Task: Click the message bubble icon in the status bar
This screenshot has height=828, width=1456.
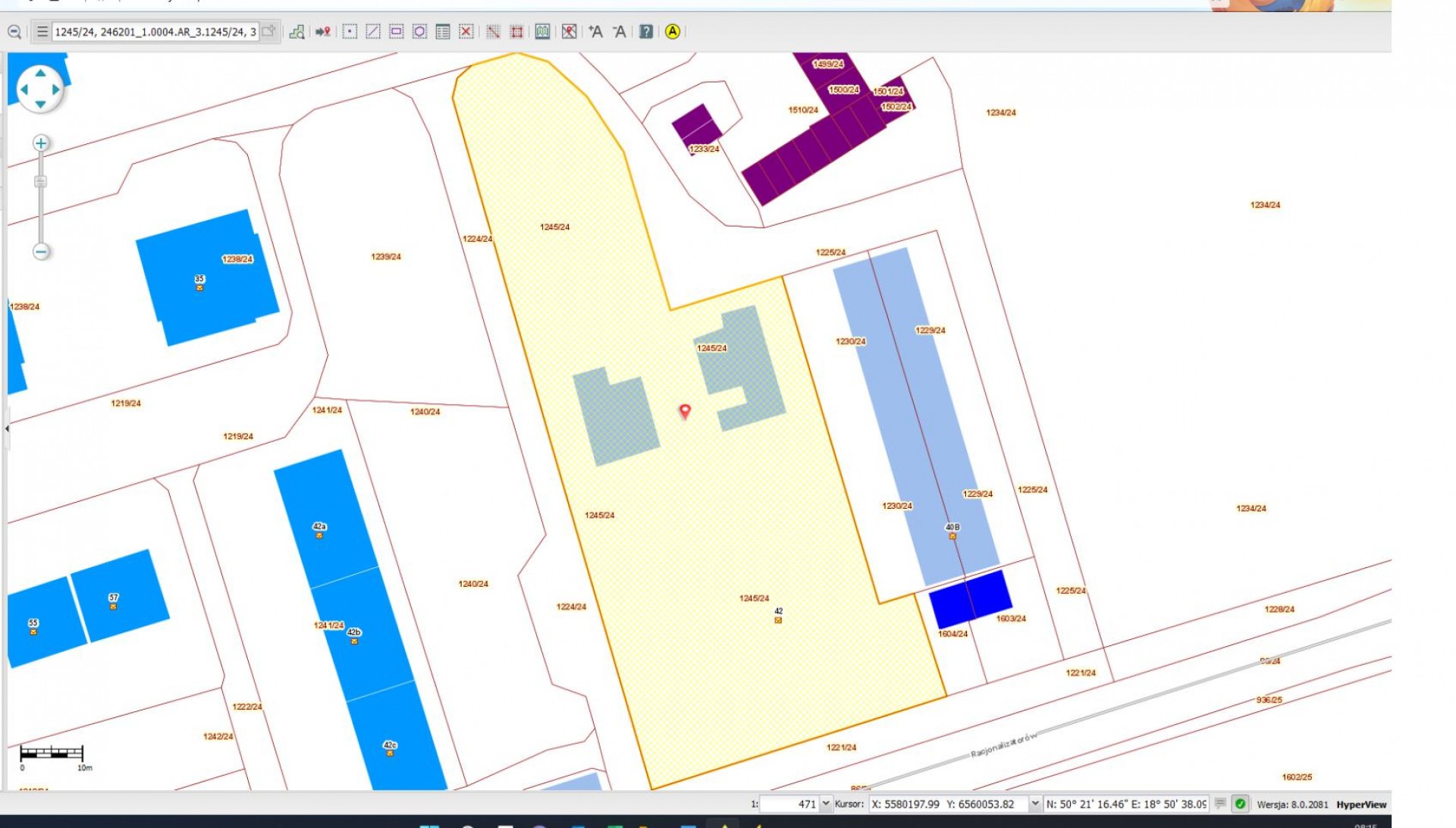Action: (x=1220, y=804)
